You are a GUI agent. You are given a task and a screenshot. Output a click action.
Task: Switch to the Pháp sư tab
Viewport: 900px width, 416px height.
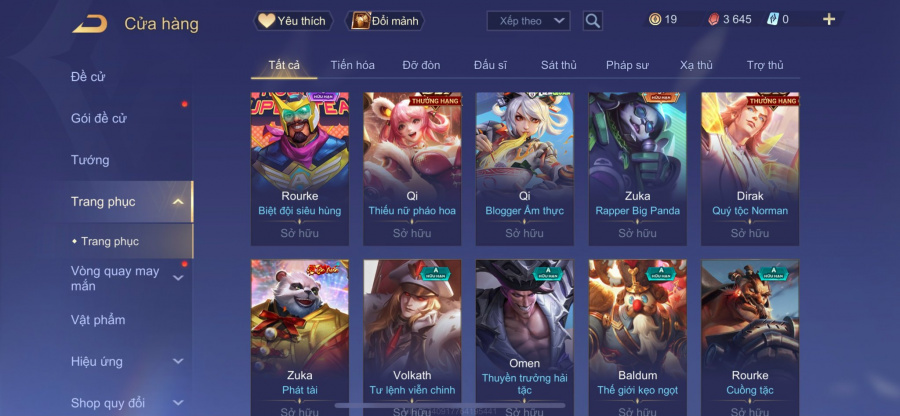tap(627, 65)
